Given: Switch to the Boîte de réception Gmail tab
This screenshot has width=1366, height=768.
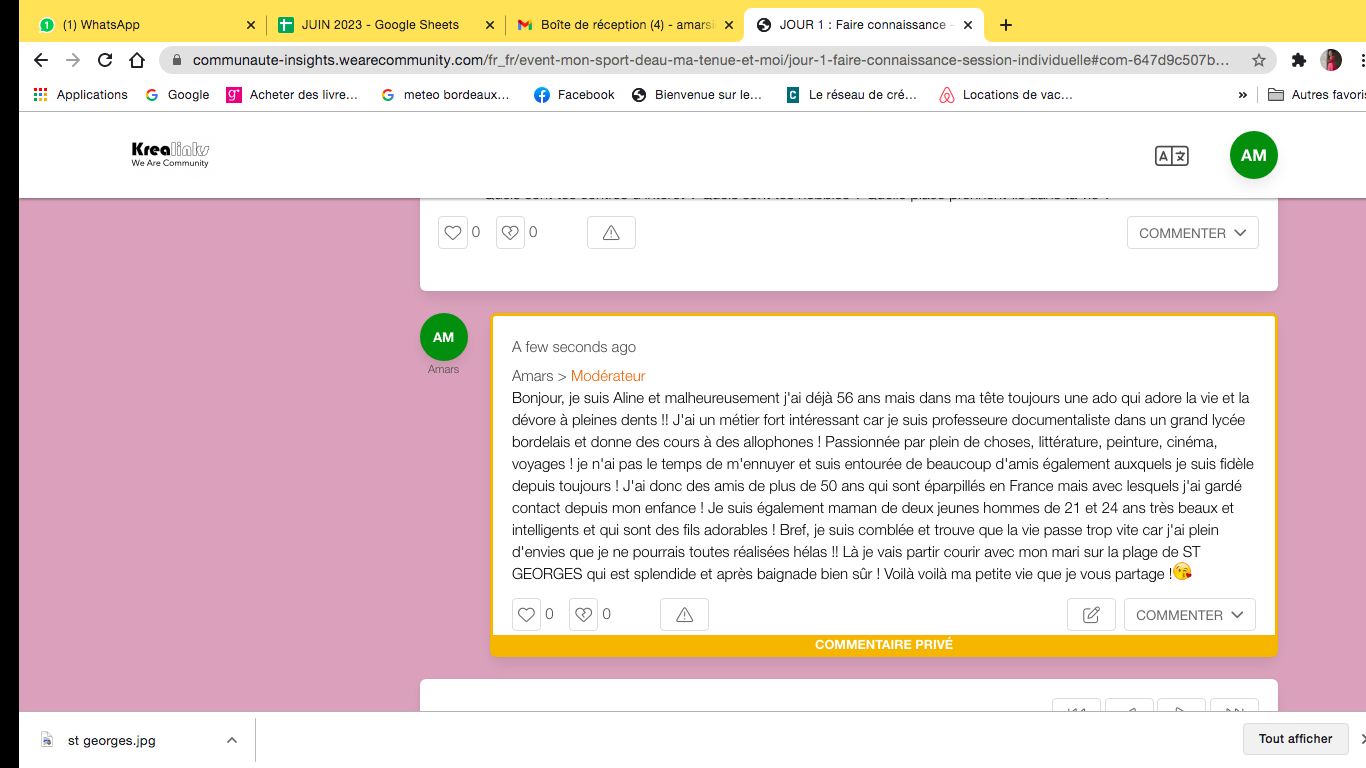Looking at the screenshot, I should click(x=624, y=25).
